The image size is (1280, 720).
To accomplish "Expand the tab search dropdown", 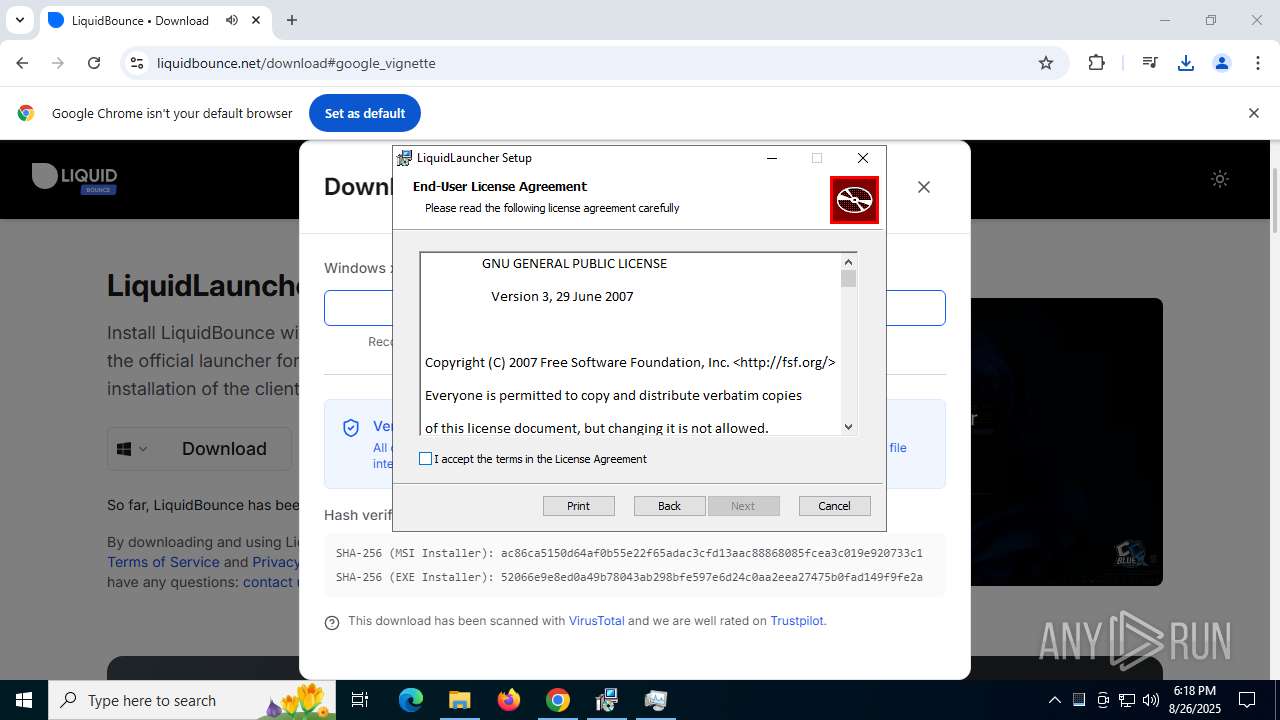I will (x=19, y=20).
